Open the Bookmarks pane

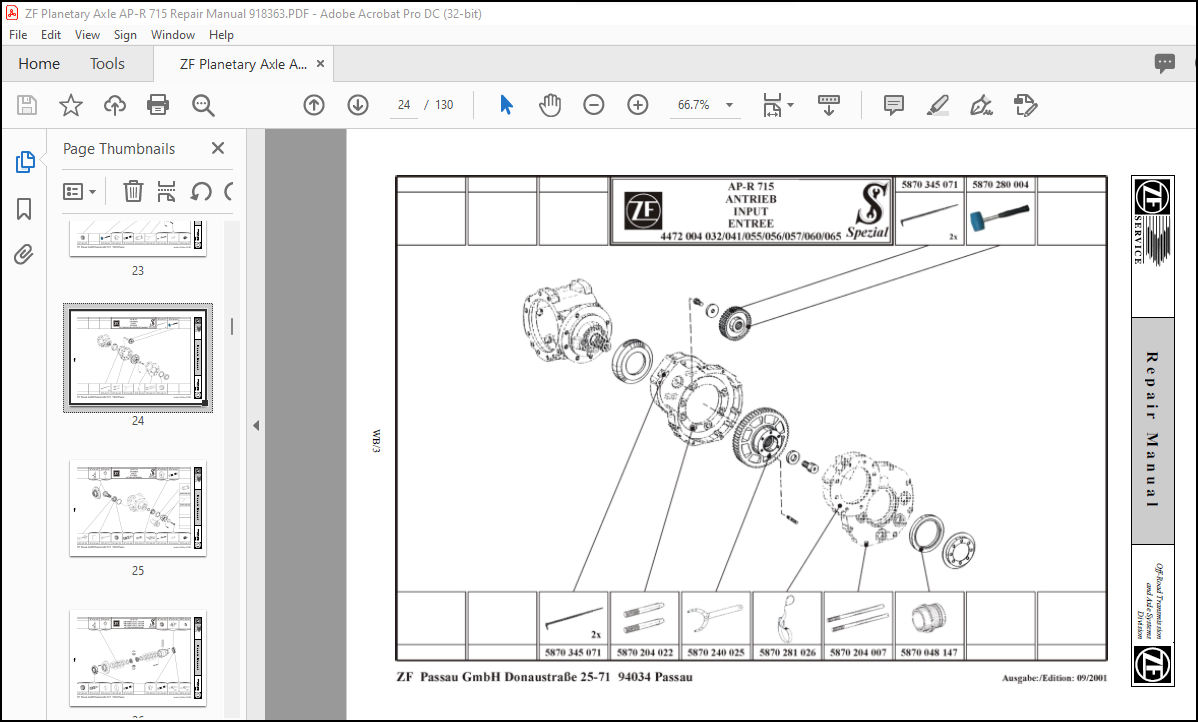[24, 209]
